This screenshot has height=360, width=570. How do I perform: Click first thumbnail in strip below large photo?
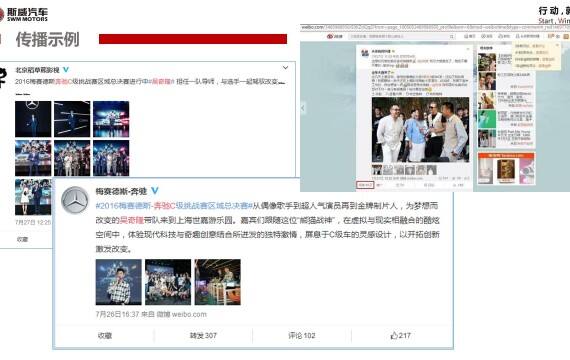(x=377, y=169)
